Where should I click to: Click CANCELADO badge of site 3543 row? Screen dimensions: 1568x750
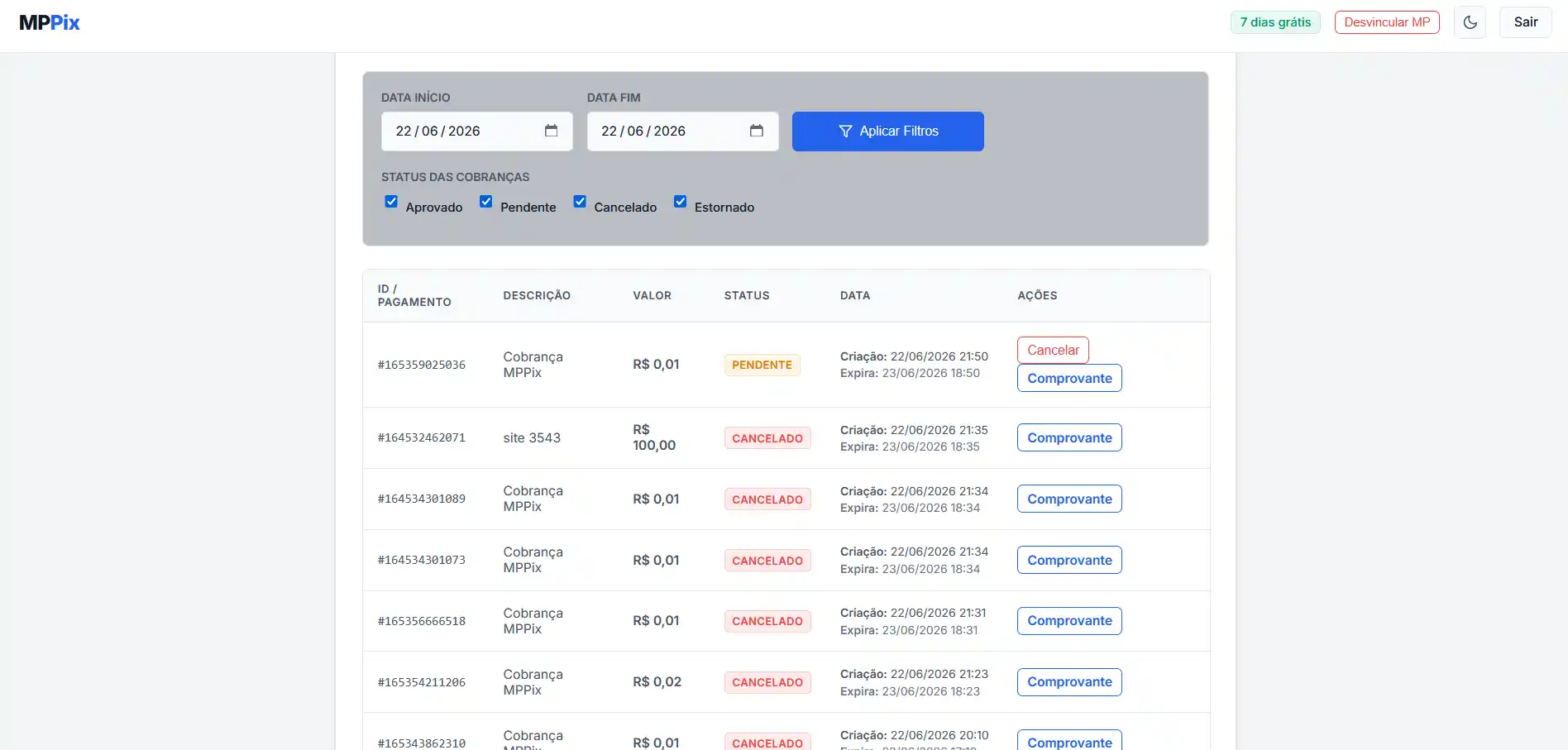(x=767, y=438)
